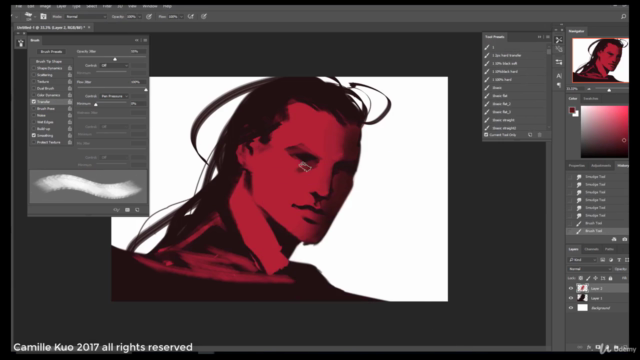Open the Flow value dropdown arrow
This screenshot has height=360, width=640.
181,17
